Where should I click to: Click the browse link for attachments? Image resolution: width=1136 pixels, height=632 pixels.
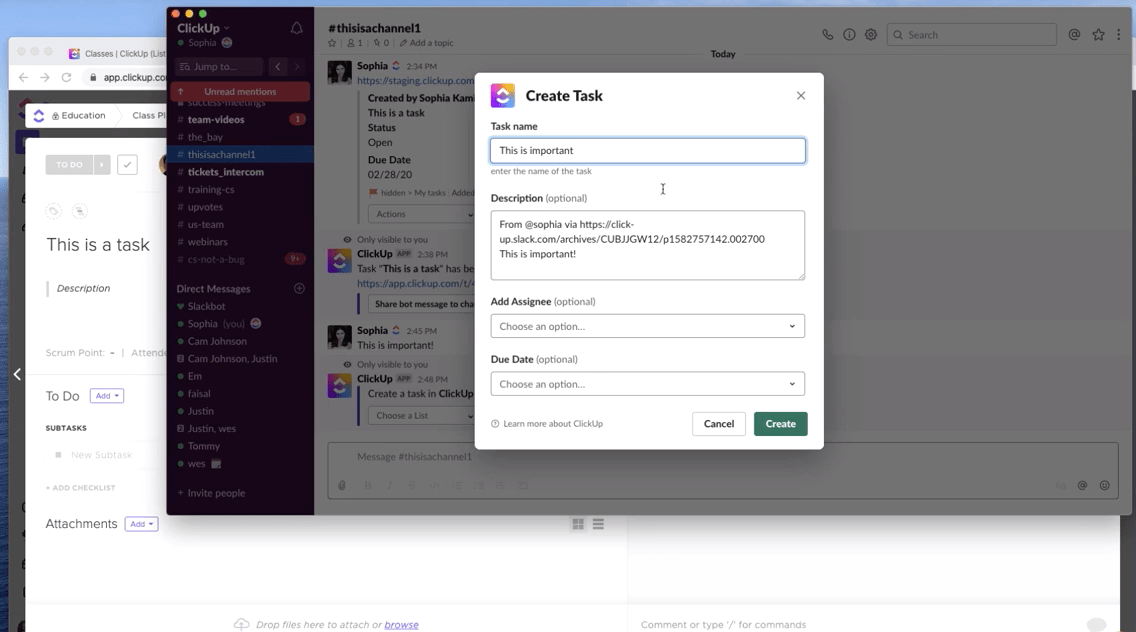(x=401, y=625)
